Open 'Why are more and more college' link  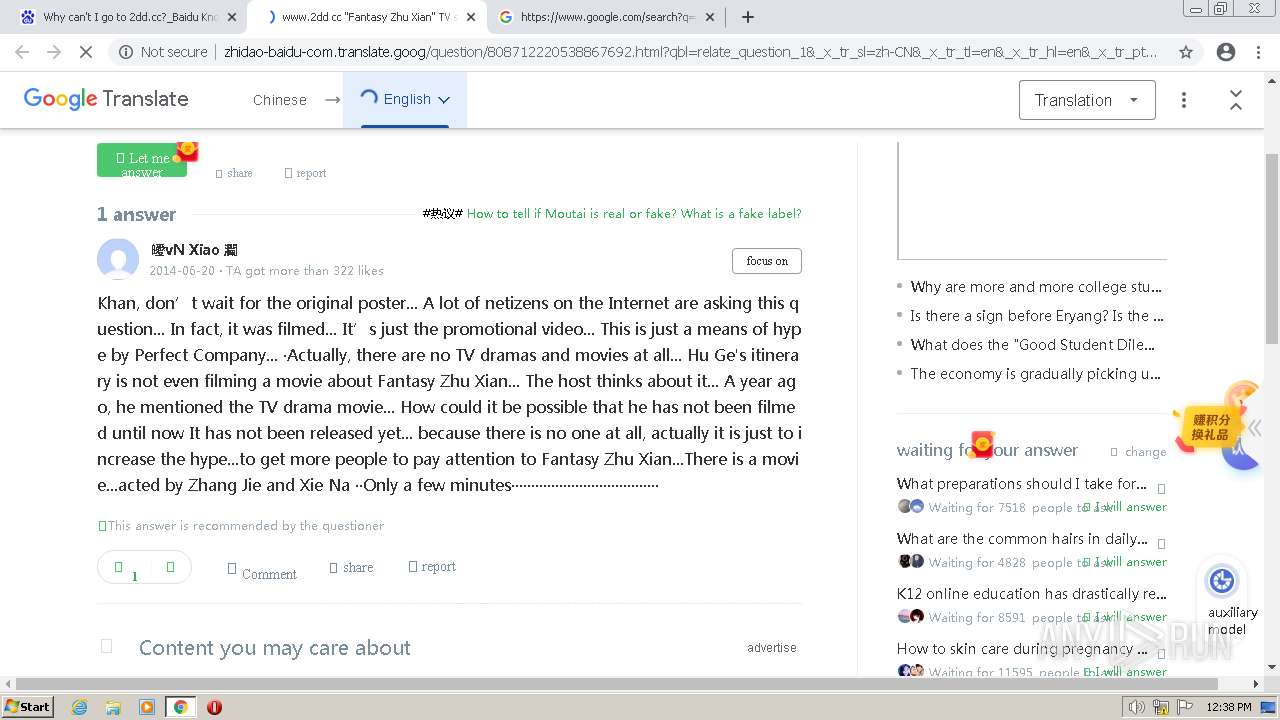1036,287
